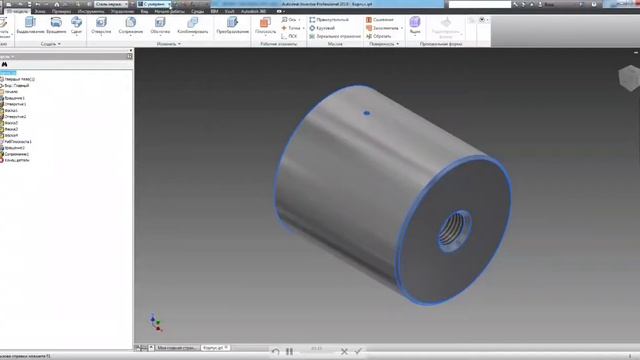Open the Autodesk 360 ribbon tab
The image size is (640, 360).
(x=253, y=11)
